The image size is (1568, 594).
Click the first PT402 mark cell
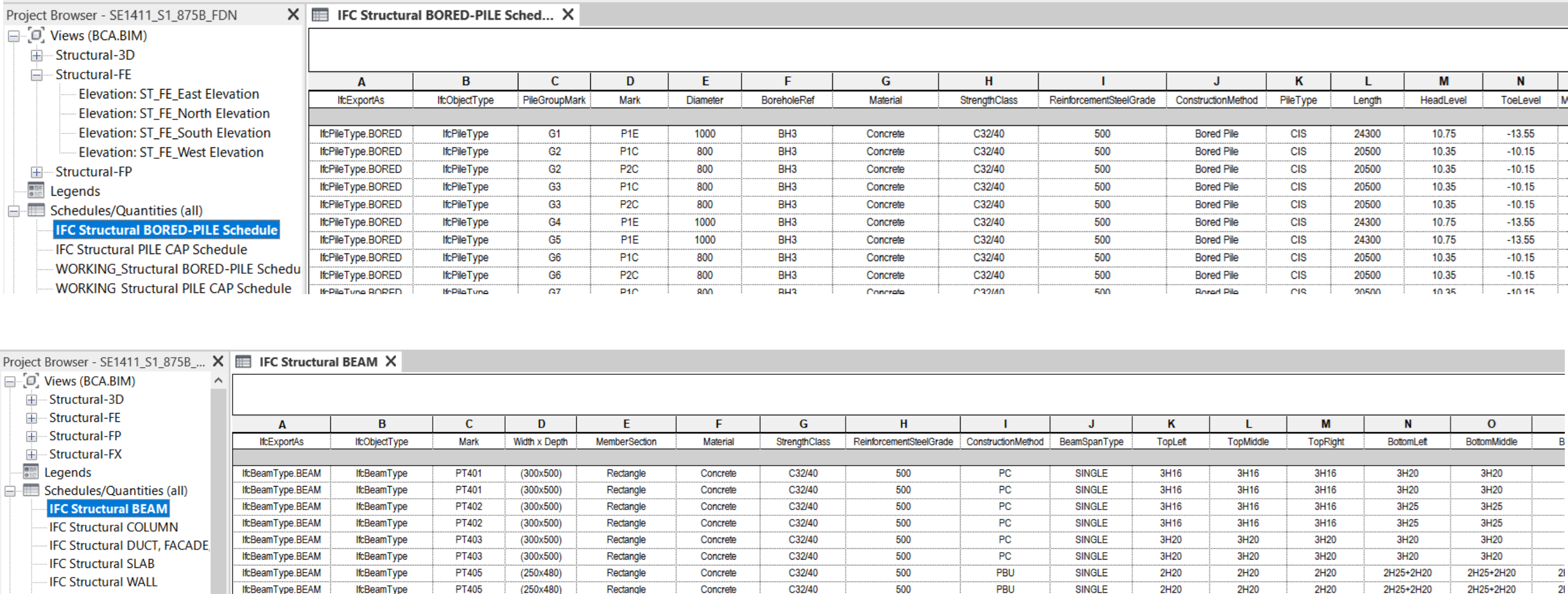(469, 506)
